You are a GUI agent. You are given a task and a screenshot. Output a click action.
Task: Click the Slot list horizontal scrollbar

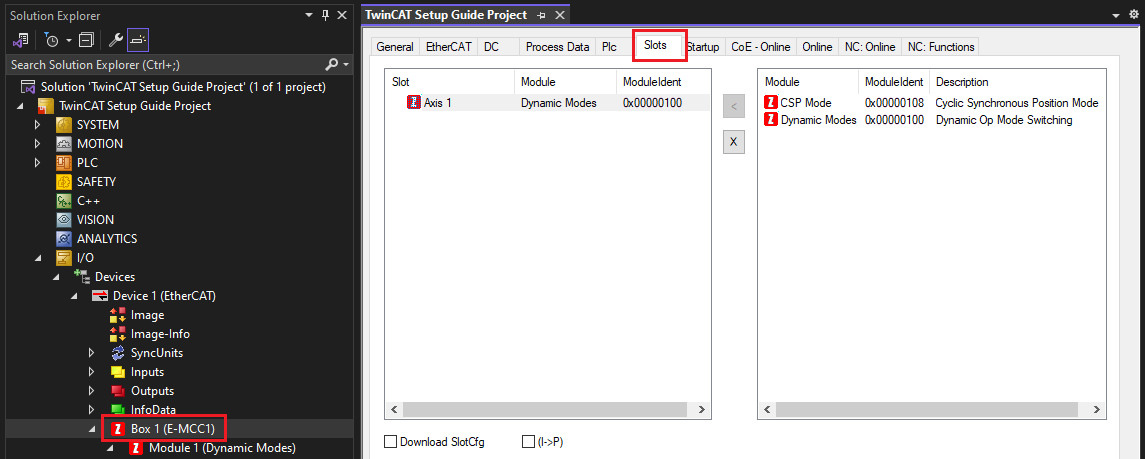547,409
